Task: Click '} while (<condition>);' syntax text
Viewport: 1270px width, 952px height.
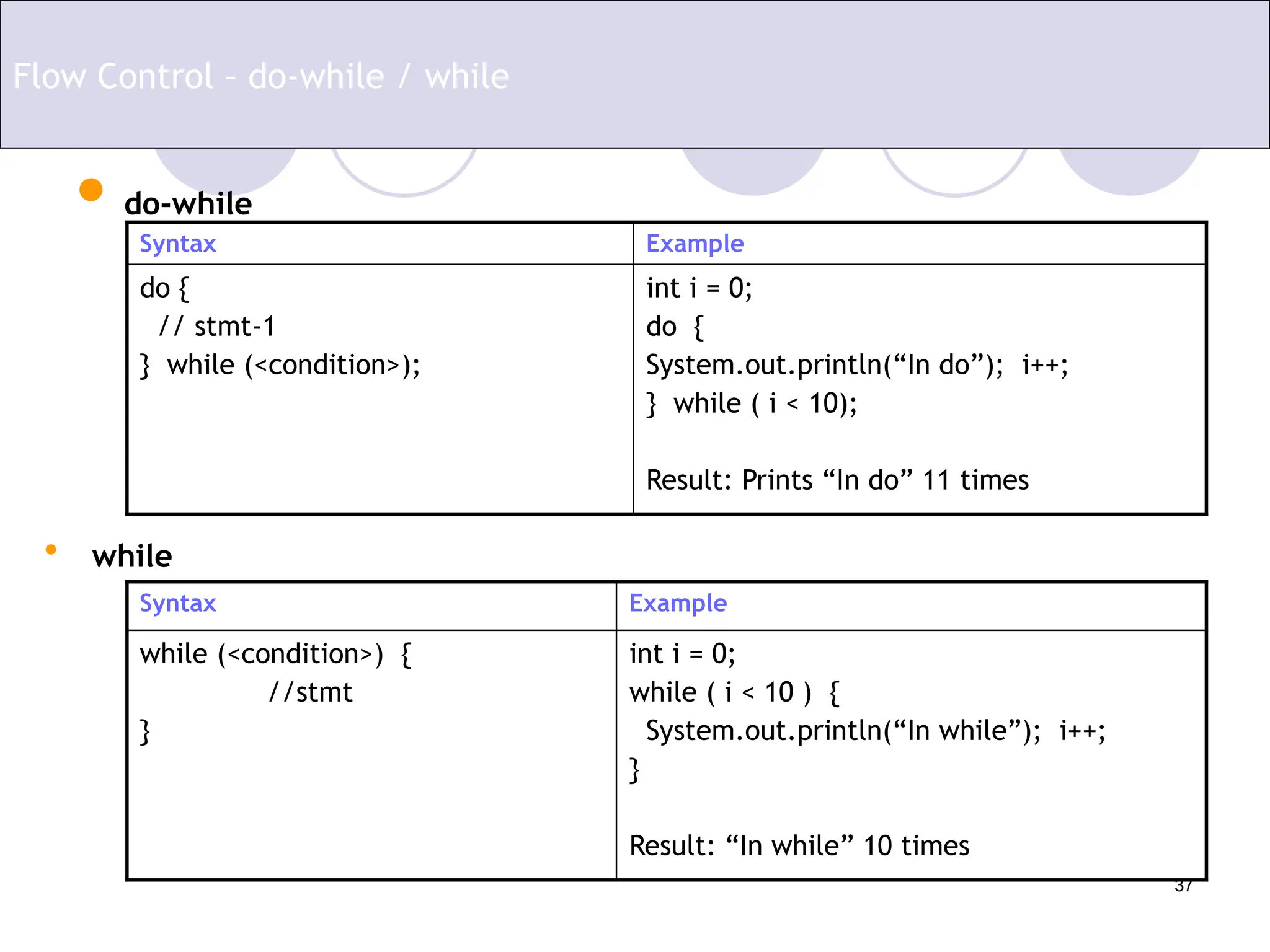Action: click(x=280, y=365)
